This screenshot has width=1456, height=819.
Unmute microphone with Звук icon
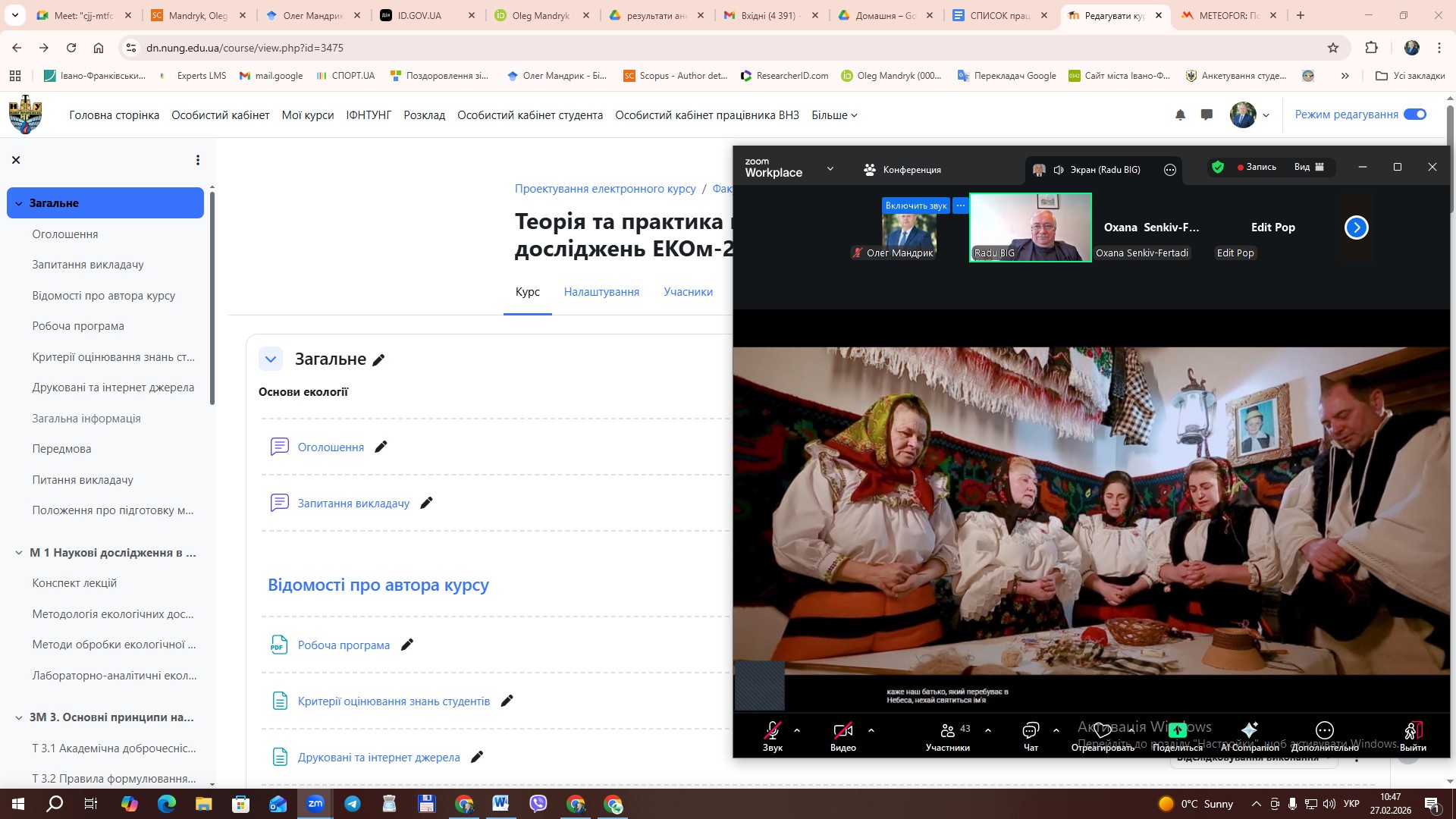point(772,730)
